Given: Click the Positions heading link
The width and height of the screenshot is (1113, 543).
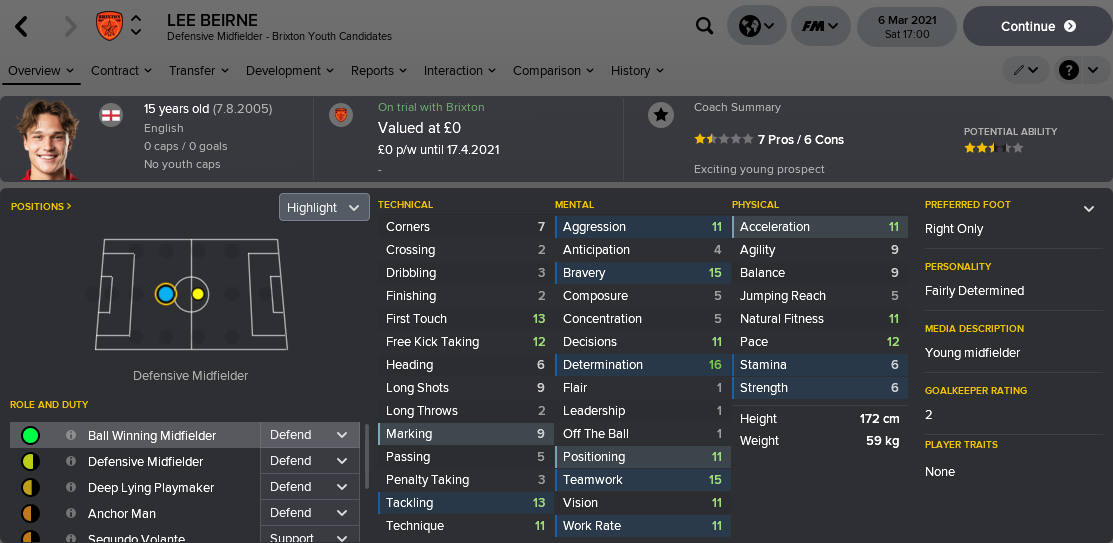Looking at the screenshot, I should (x=41, y=207).
